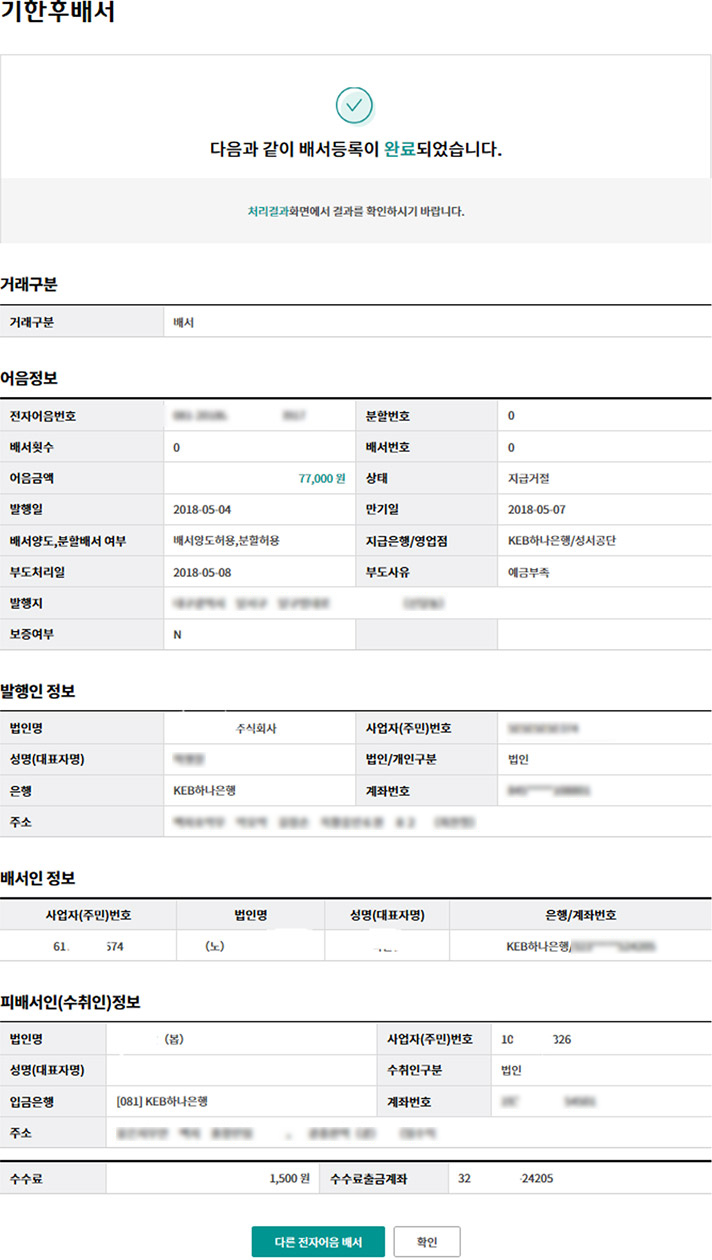Image resolution: width=712 pixels, height=1260 pixels.
Task: Click the 부도처리일 value 2018-05-08
Action: [x=202, y=573]
